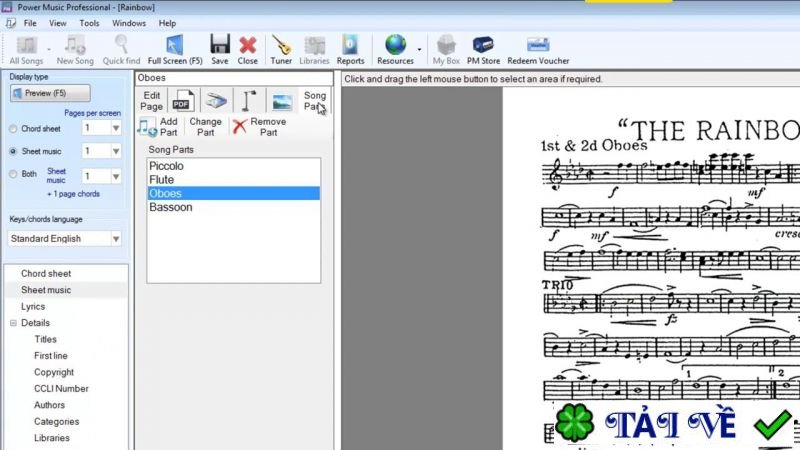Select Oboes in Song Parts list
Screen dimensions: 800x450
click(234, 193)
